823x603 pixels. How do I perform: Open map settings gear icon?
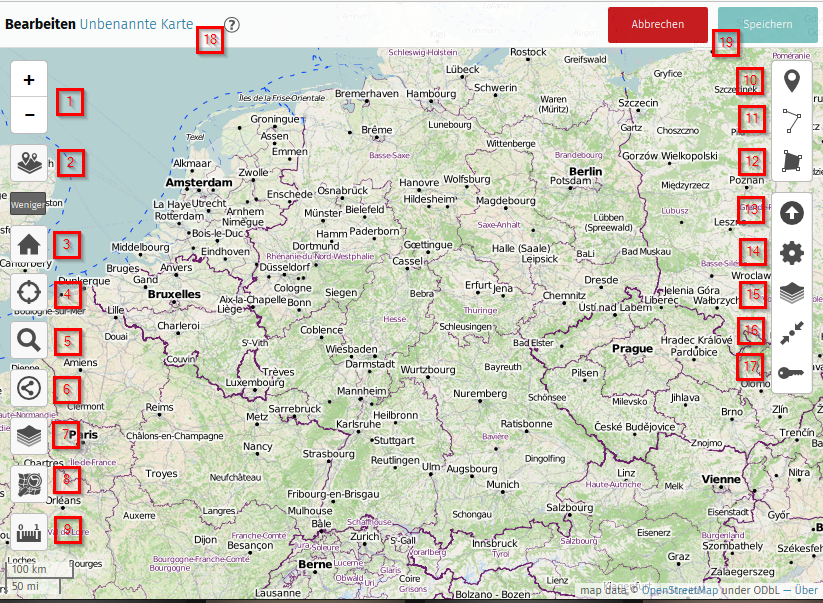(792, 253)
